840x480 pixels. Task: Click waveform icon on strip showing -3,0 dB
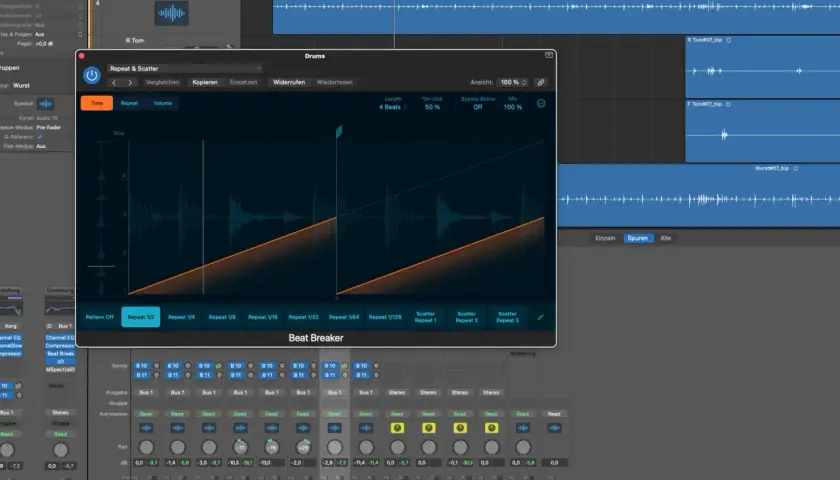pyautogui.click(x=209, y=428)
